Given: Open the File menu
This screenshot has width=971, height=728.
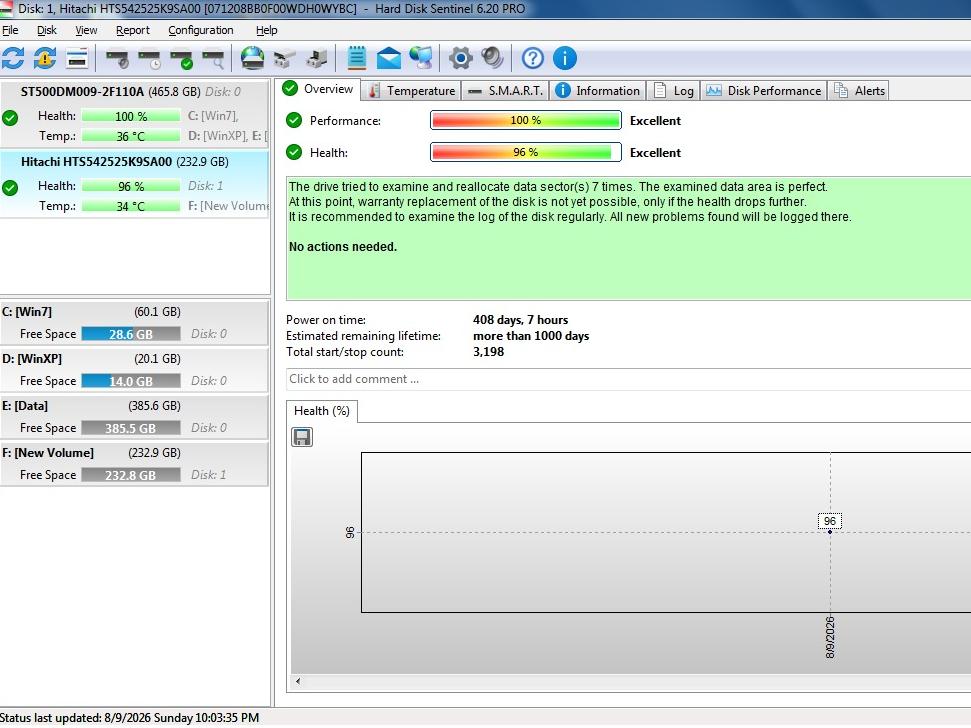Looking at the screenshot, I should click(10, 30).
